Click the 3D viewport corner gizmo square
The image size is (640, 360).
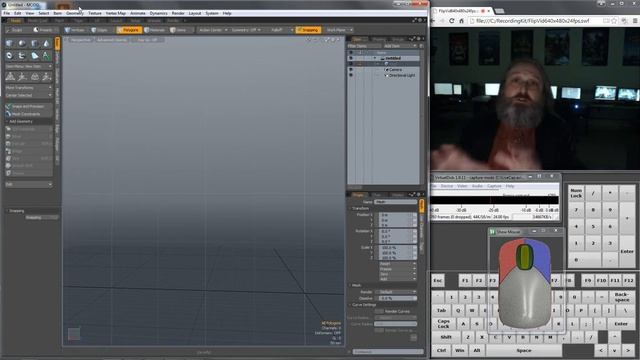click(x=74, y=334)
